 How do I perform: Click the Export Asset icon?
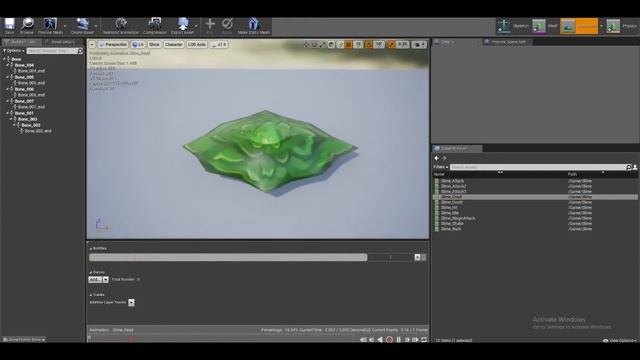click(182, 26)
